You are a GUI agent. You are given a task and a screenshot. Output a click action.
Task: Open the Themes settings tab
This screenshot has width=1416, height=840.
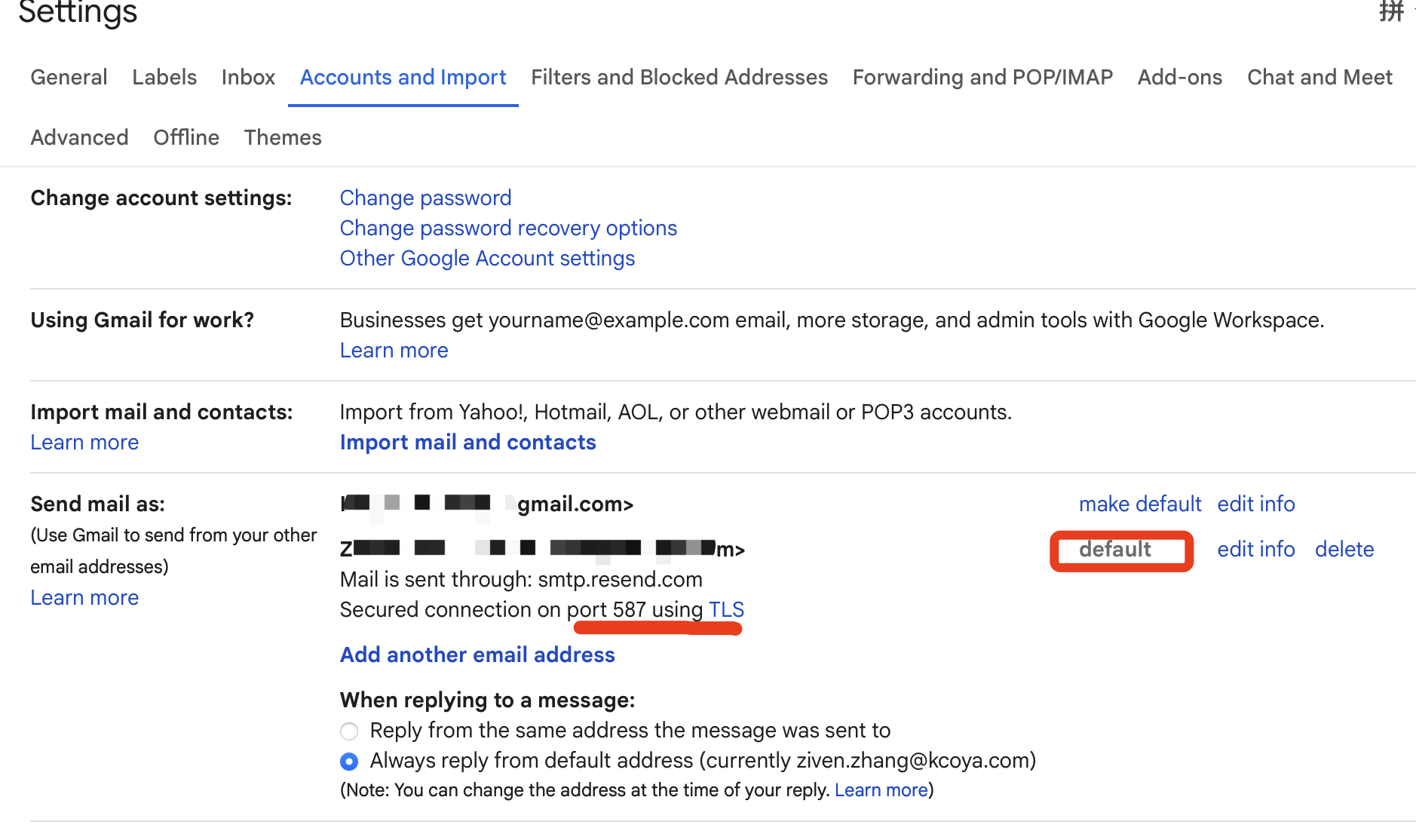[283, 137]
